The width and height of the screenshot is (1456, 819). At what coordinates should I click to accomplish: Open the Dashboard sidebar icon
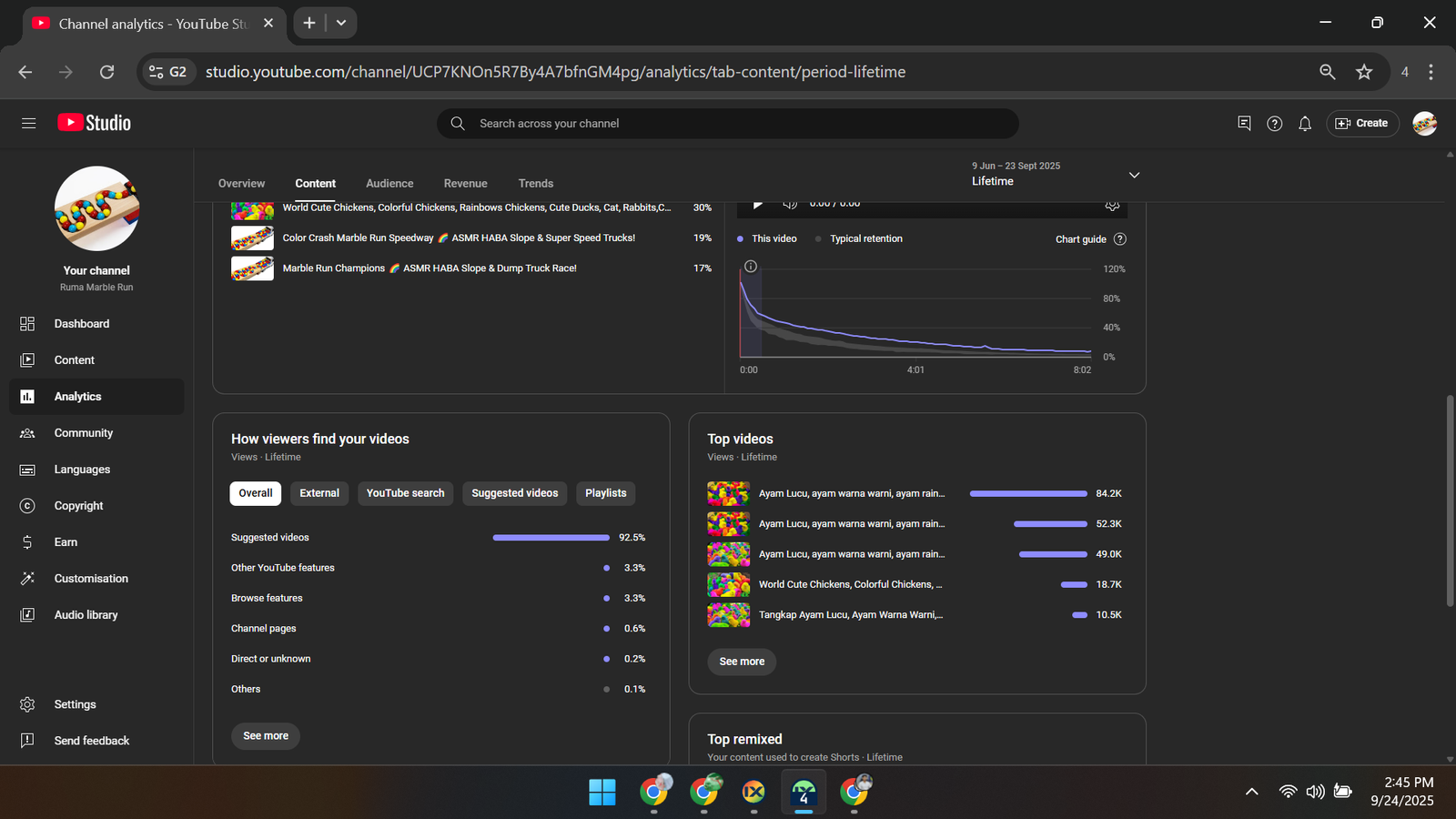coord(27,324)
